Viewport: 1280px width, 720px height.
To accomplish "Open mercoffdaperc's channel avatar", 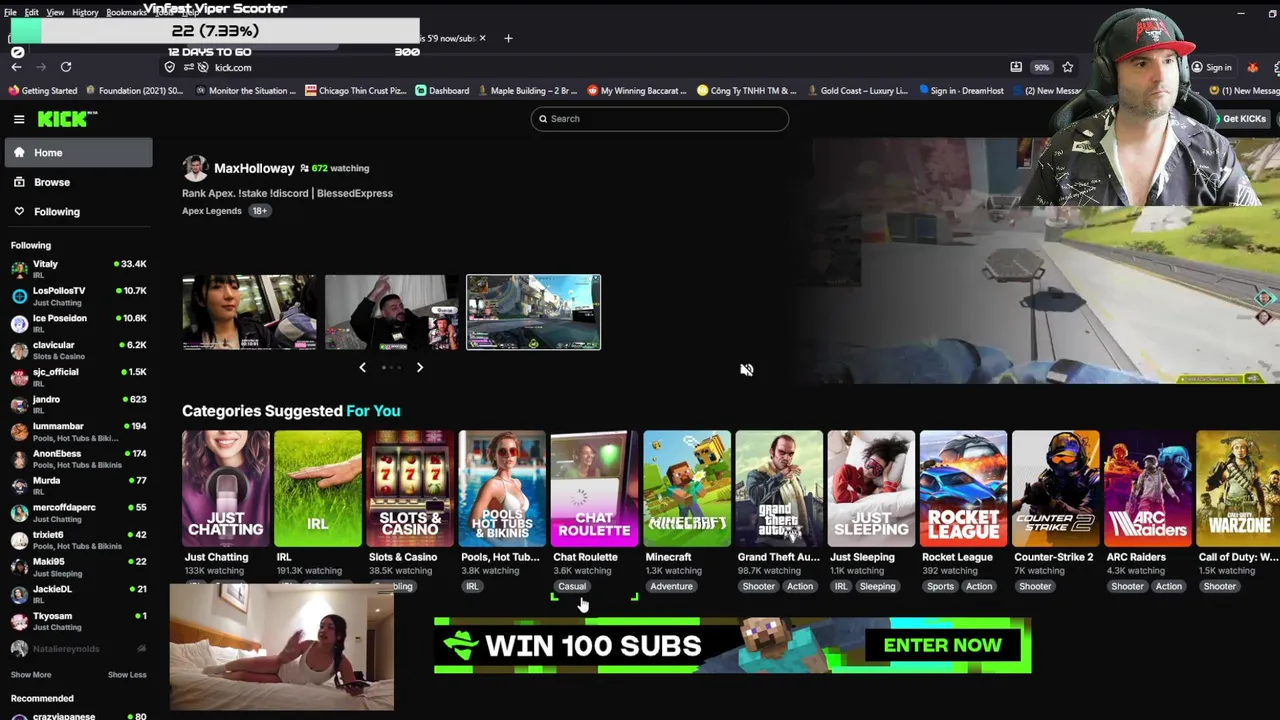I will point(19,512).
